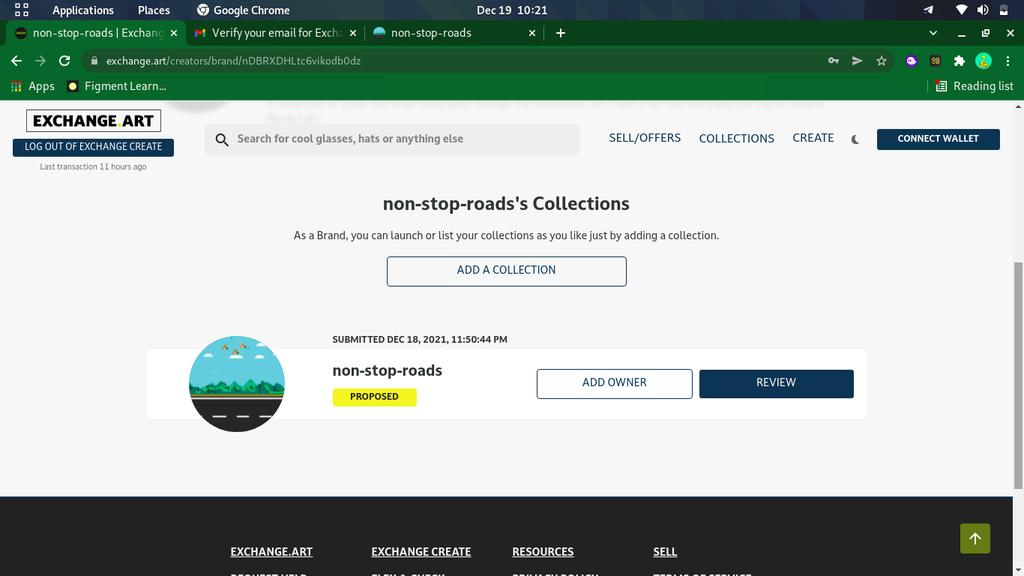The image size is (1024, 576).
Task: Click the SUBMITTED DEC 18, 2021 timestamp
Action: (419, 339)
